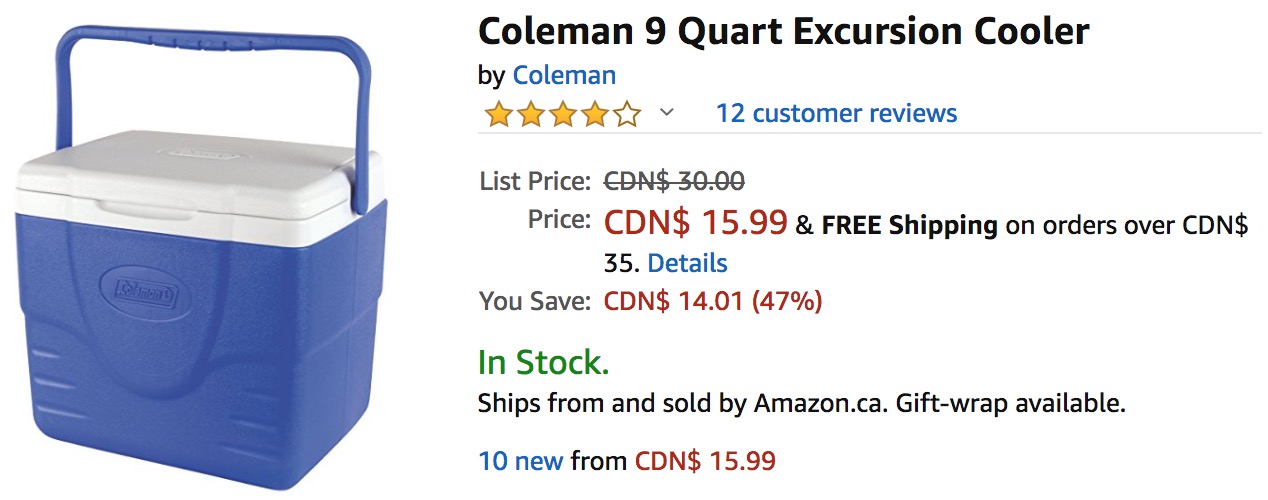Expand the star rating dropdown chevron
This screenshot has height=500, width=1268.
(667, 113)
